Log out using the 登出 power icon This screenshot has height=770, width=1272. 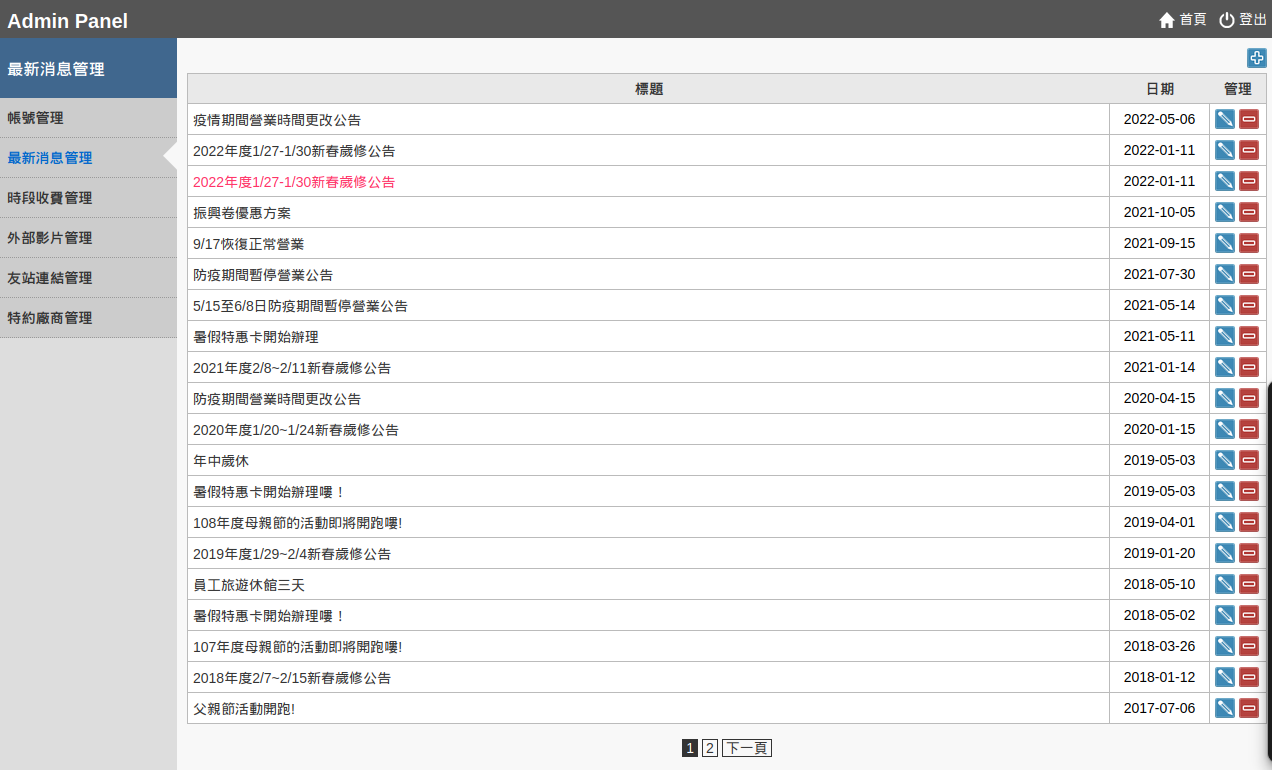click(x=1243, y=20)
